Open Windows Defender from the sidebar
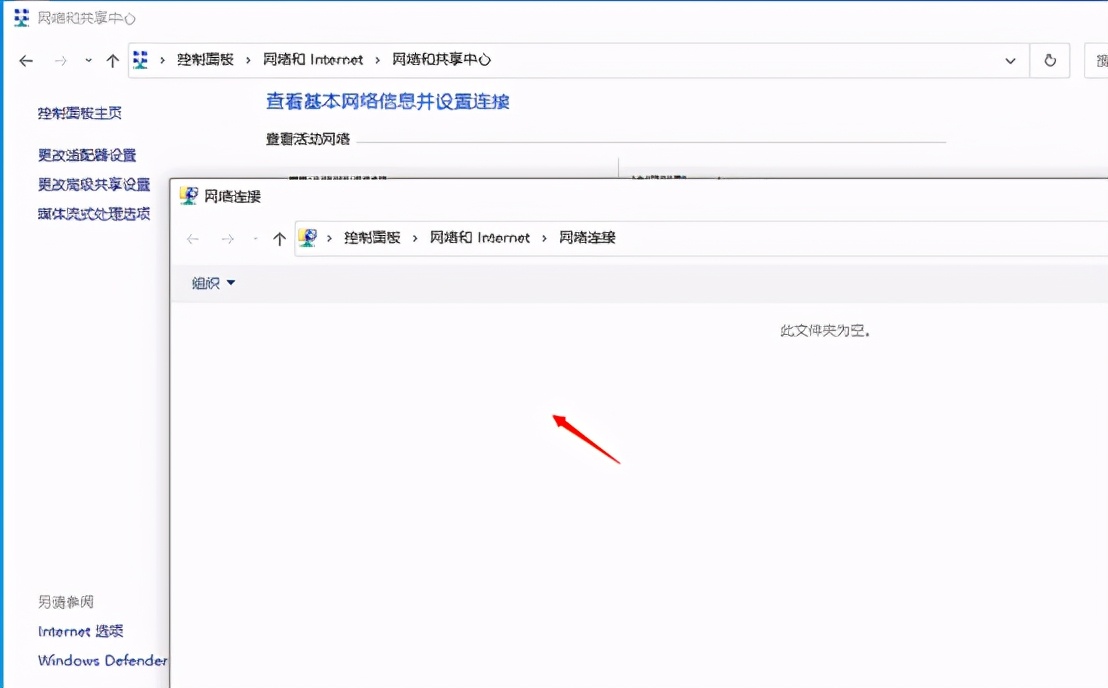Viewport: 1108px width, 688px height. tap(102, 661)
